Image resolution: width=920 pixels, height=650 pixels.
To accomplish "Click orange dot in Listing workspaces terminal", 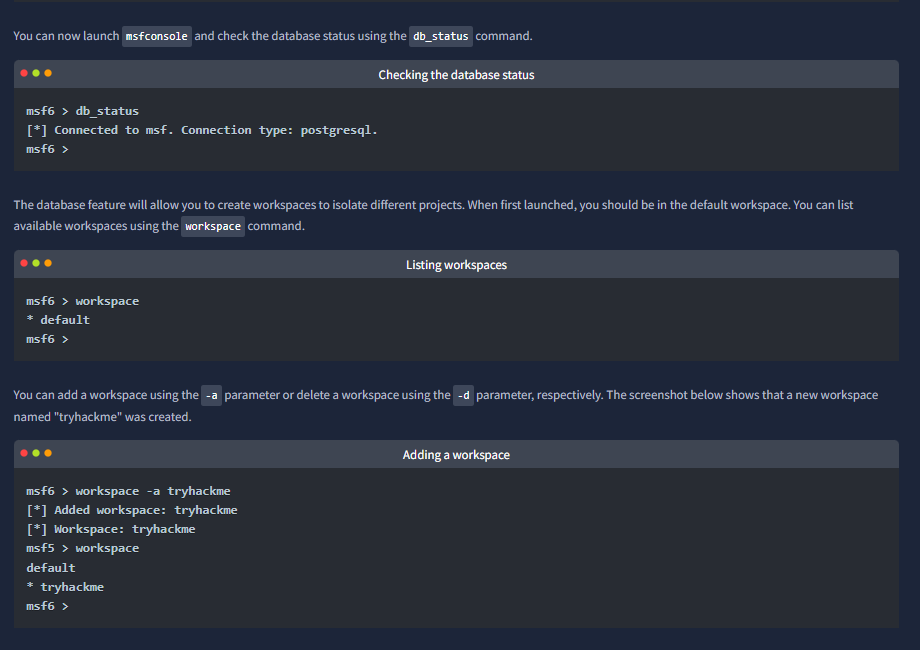I will pyautogui.click(x=48, y=263).
